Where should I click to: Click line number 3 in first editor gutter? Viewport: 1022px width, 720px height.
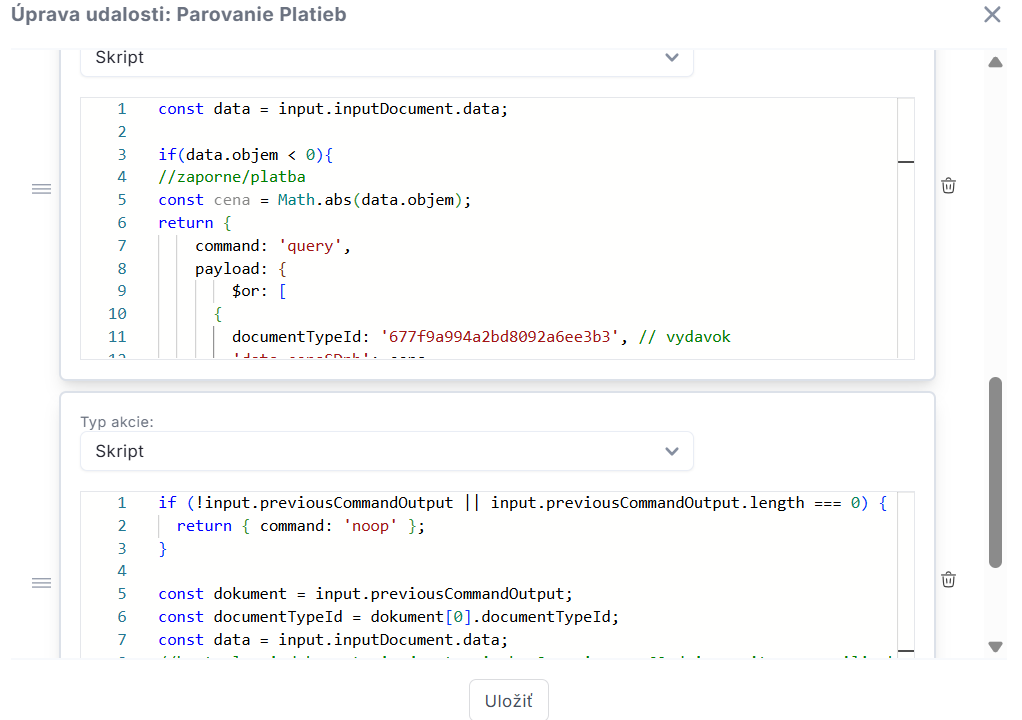pyautogui.click(x=122, y=154)
